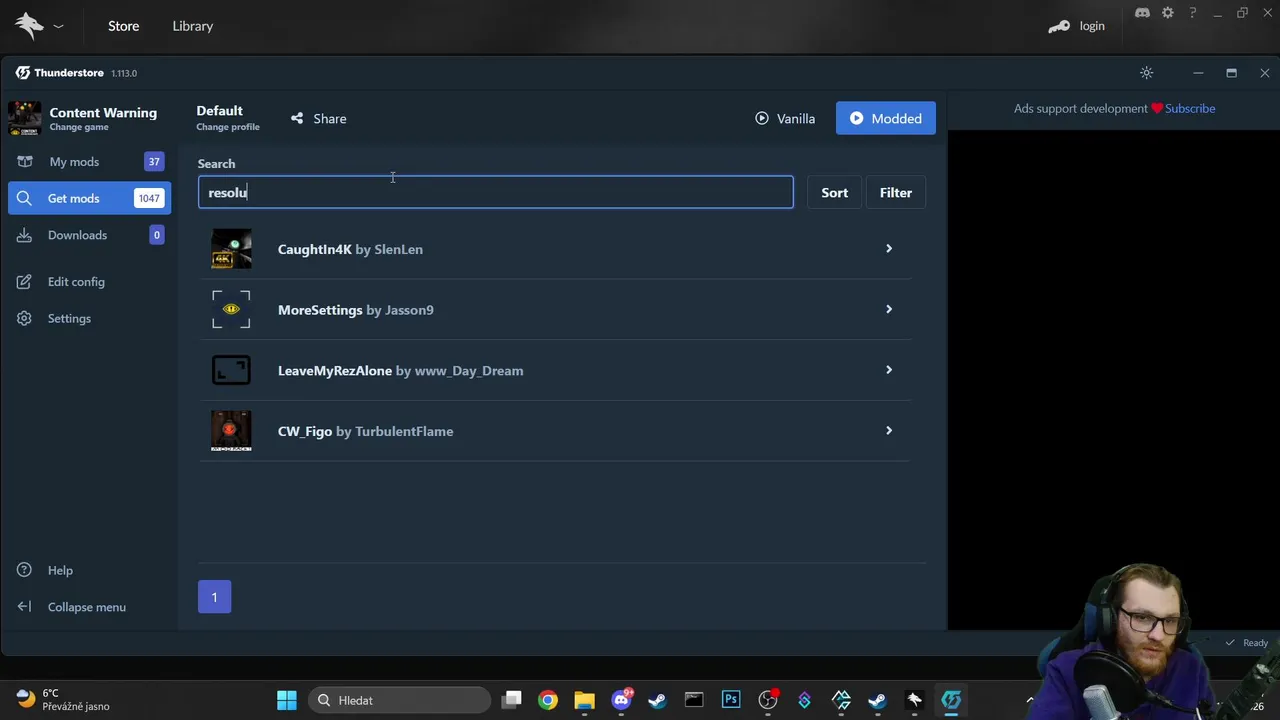Click the MoreSettings eye icon thumbnail
The width and height of the screenshot is (1280, 720).
click(x=231, y=310)
